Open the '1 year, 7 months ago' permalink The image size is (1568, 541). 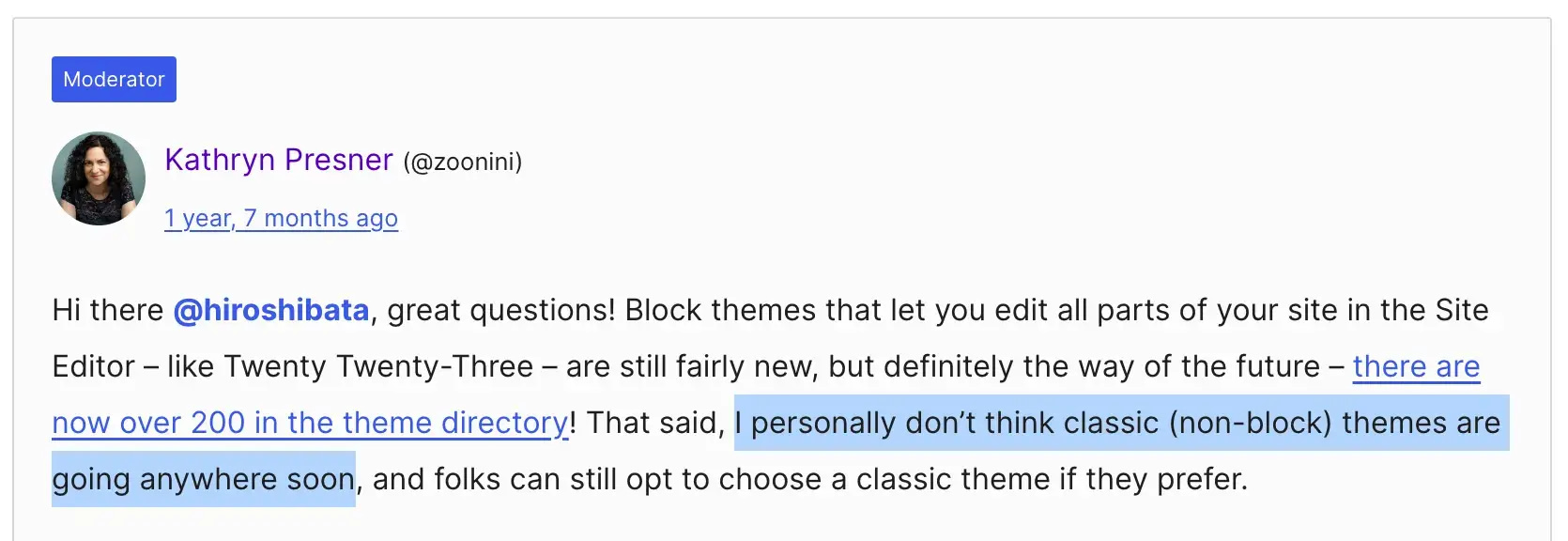click(281, 218)
